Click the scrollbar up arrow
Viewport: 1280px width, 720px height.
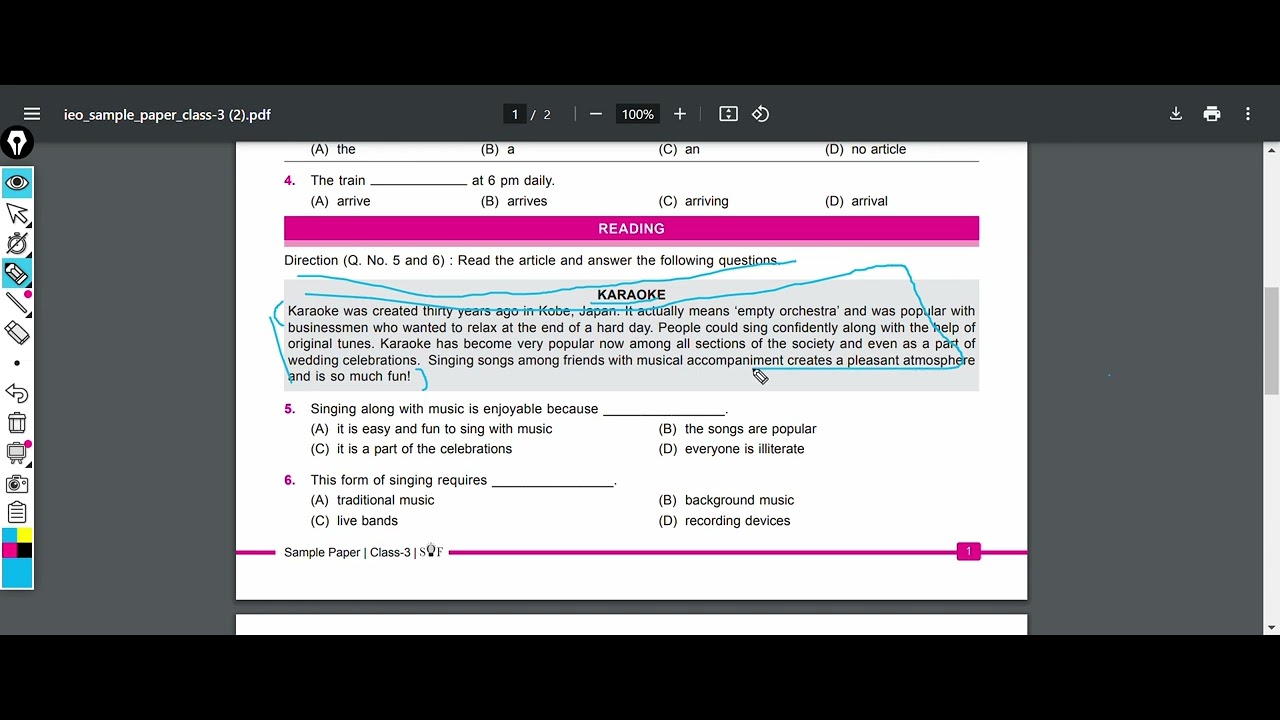1271,150
